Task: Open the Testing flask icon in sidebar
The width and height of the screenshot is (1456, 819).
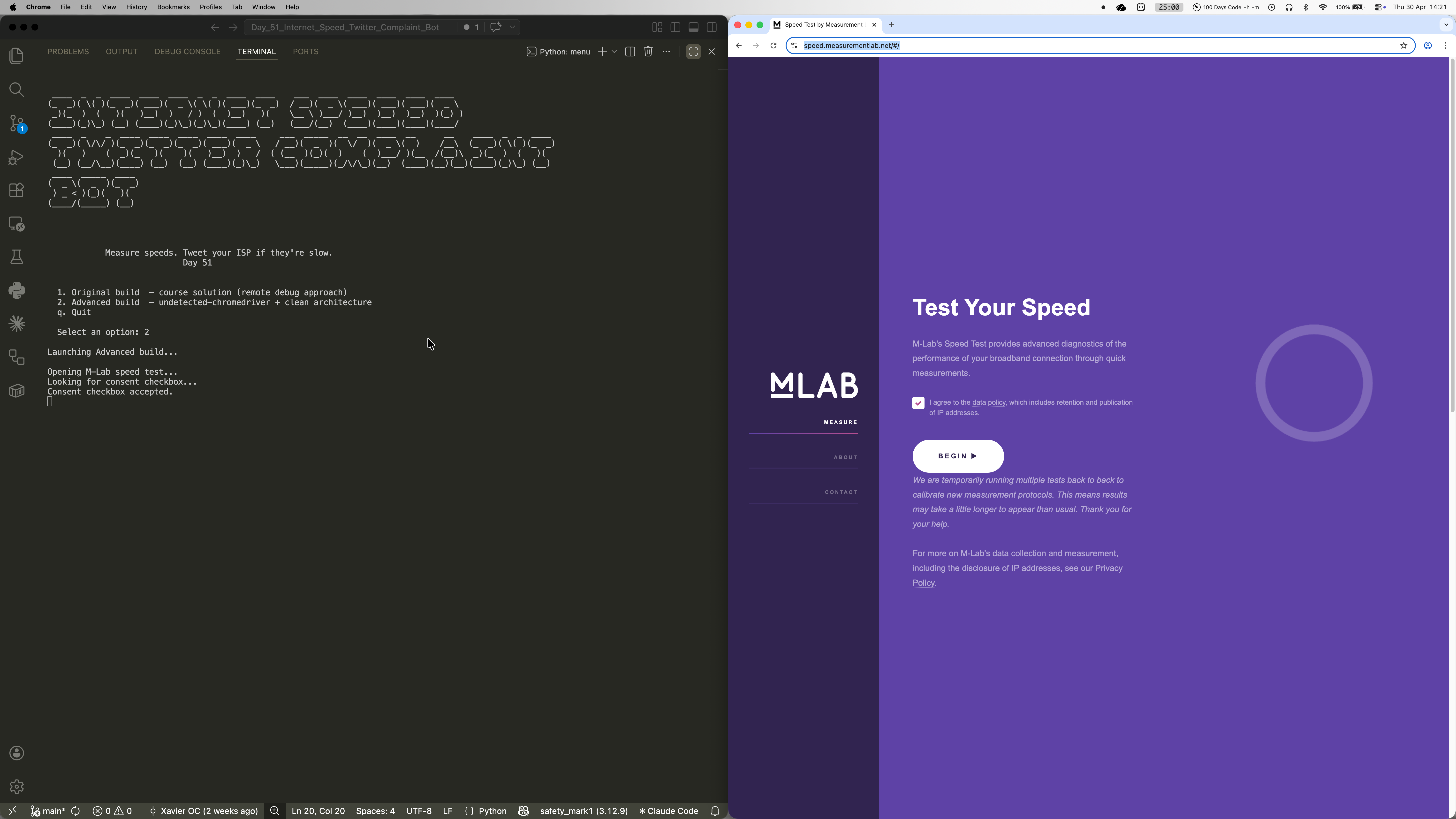Action: [16, 257]
